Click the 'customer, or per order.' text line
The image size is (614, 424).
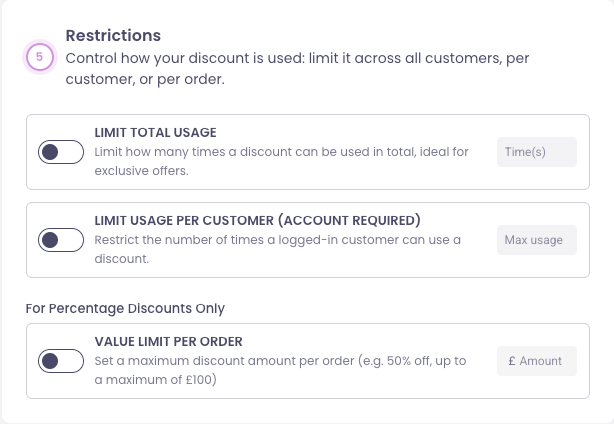coord(144,80)
